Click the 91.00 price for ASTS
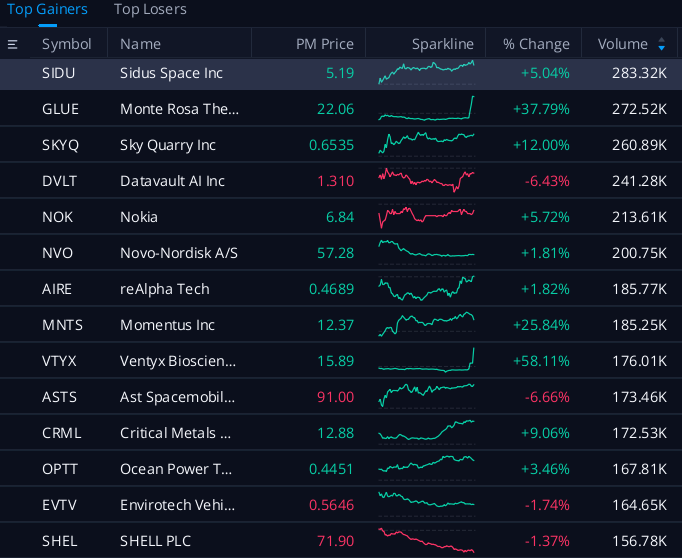This screenshot has height=558, width=682. coord(335,397)
